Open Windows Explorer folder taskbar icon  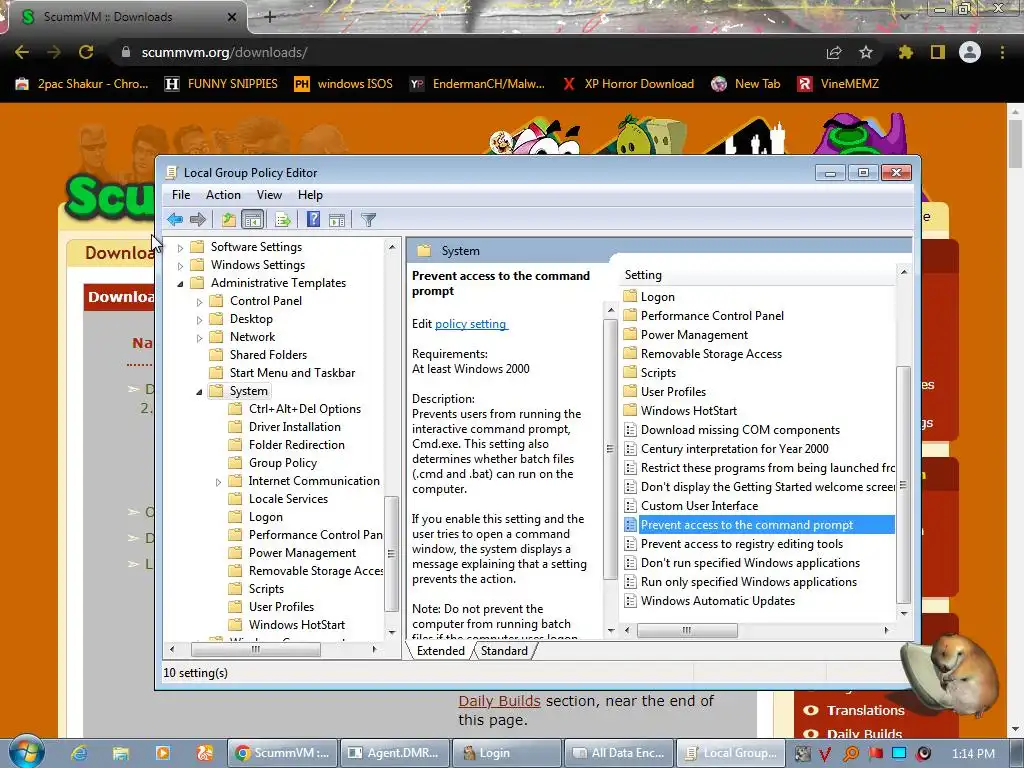(x=121, y=753)
